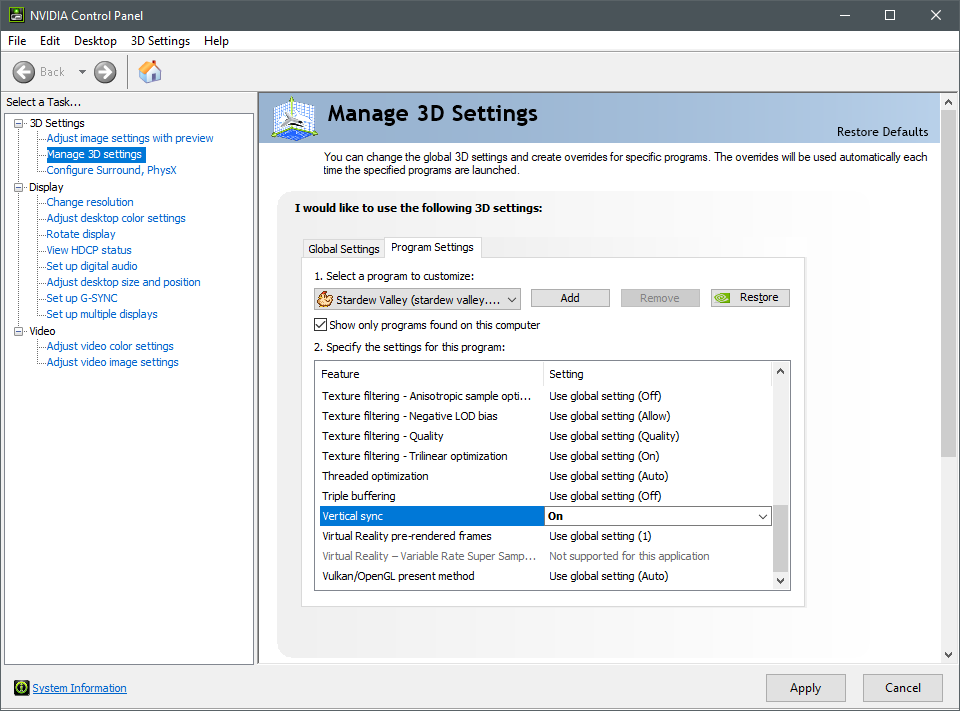Click the Apply button

pyautogui.click(x=805, y=688)
